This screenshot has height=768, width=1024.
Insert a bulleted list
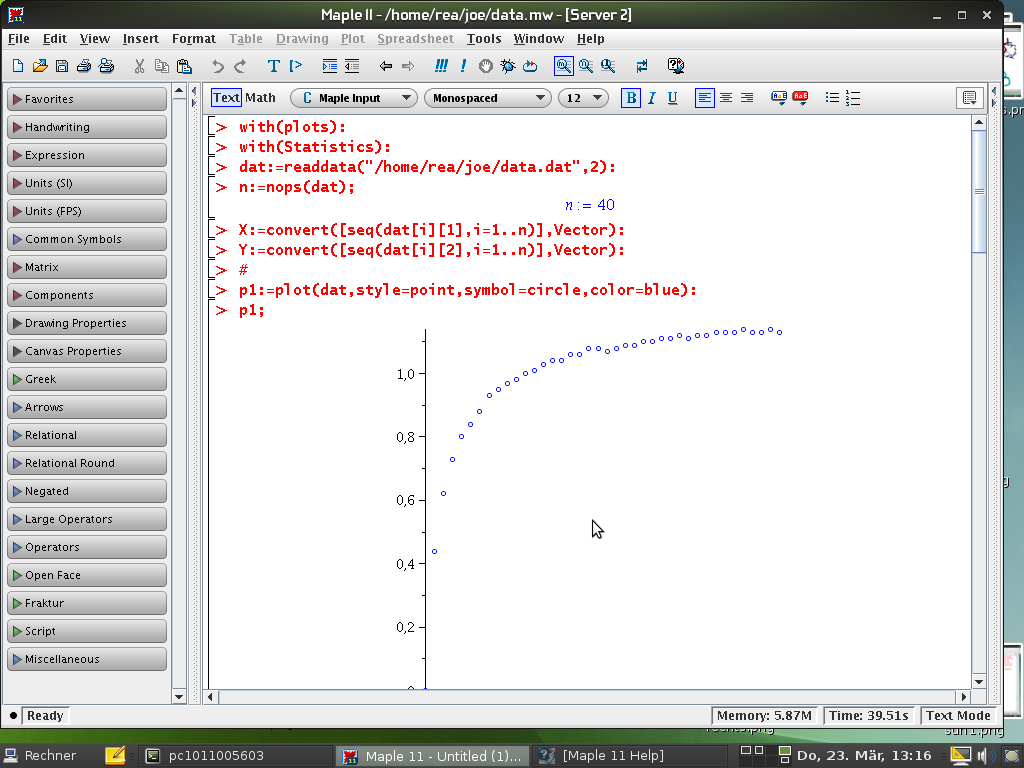click(832, 98)
